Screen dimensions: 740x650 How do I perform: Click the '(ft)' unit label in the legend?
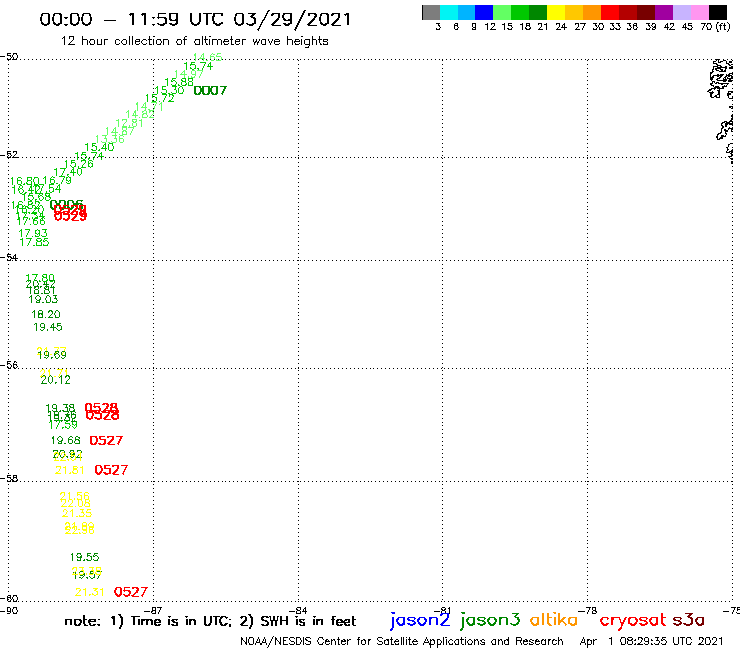click(x=723, y=26)
